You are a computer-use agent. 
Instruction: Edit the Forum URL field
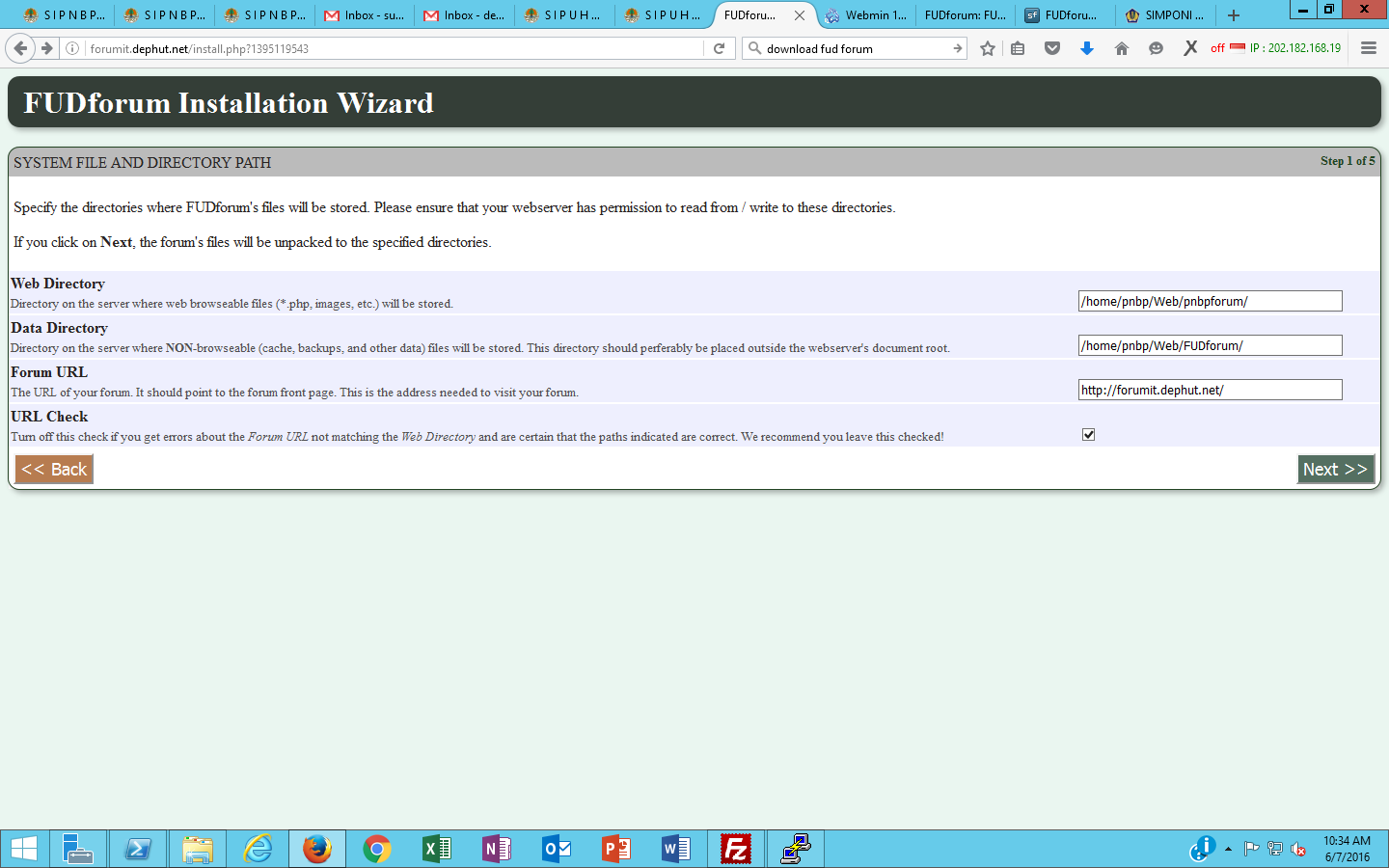[x=1210, y=390]
